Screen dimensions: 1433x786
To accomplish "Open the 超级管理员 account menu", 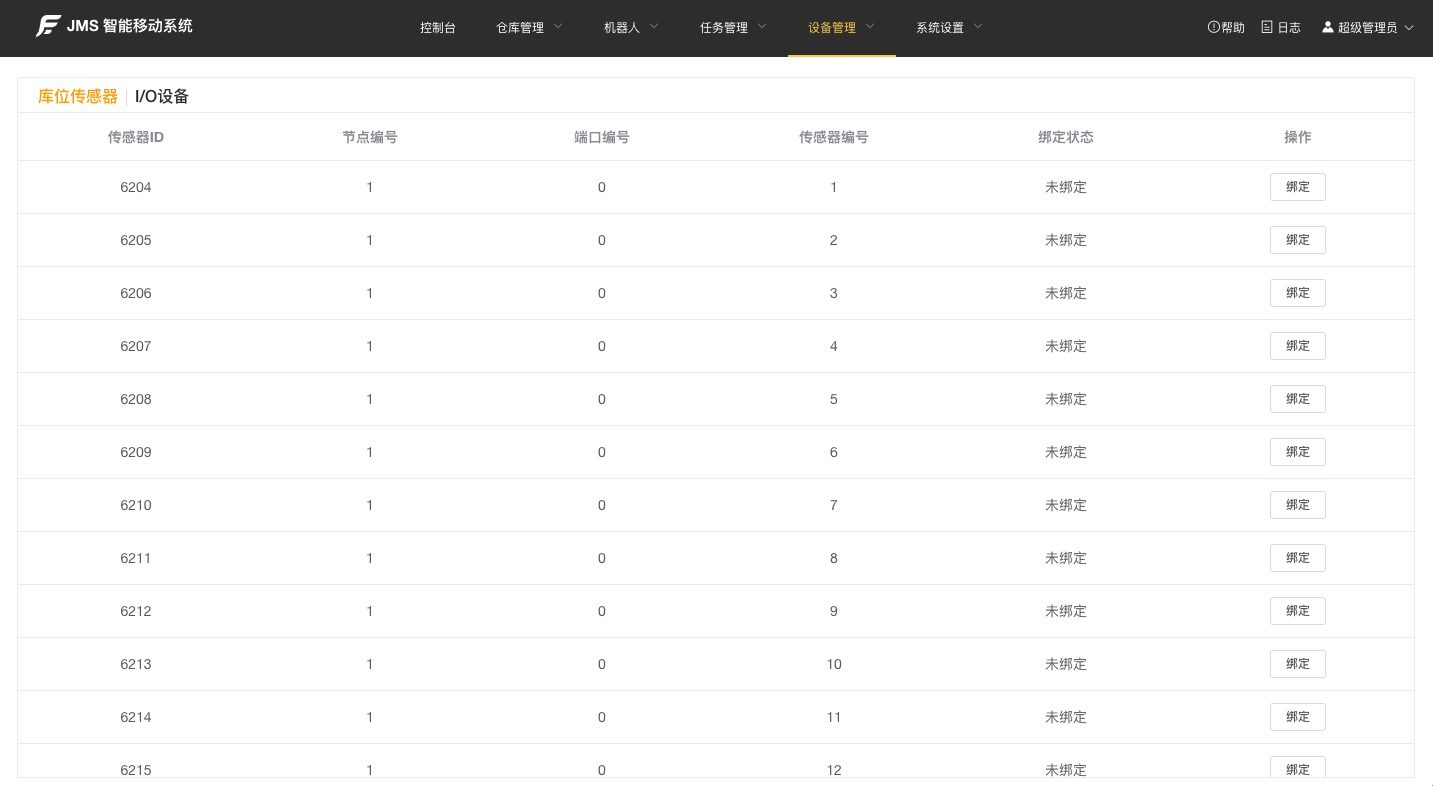I will point(1367,28).
